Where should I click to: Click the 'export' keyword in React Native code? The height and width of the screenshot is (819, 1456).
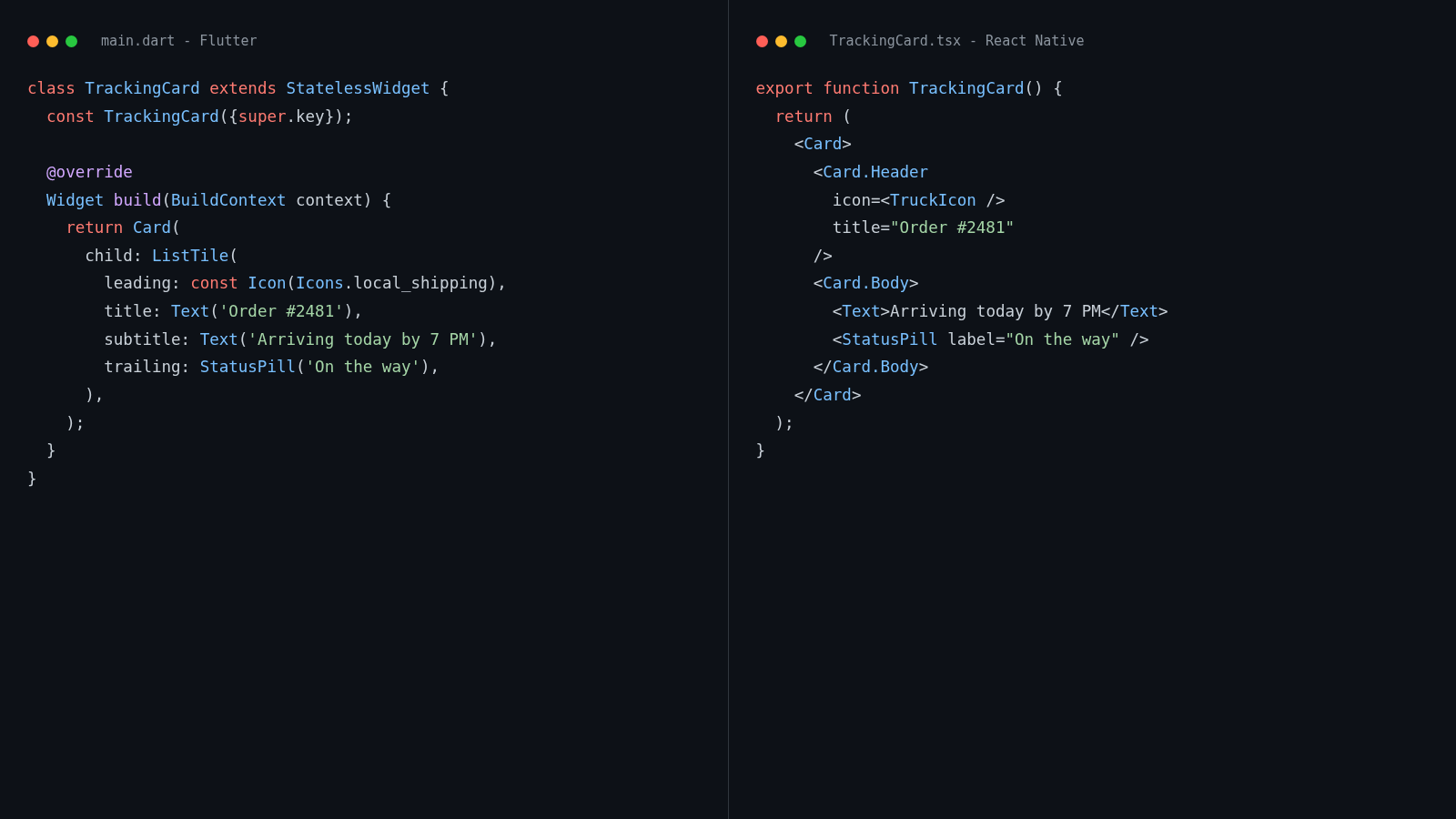click(784, 88)
